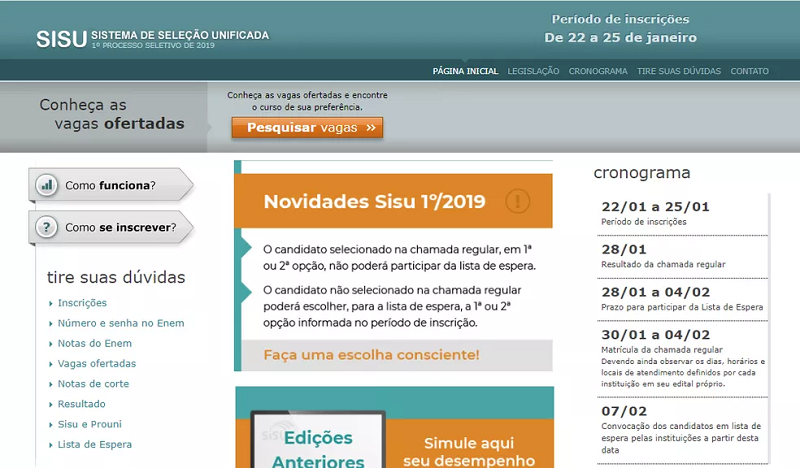Click the Matrícula da chamada regular entry
The height and width of the screenshot is (468, 800).
(662, 350)
